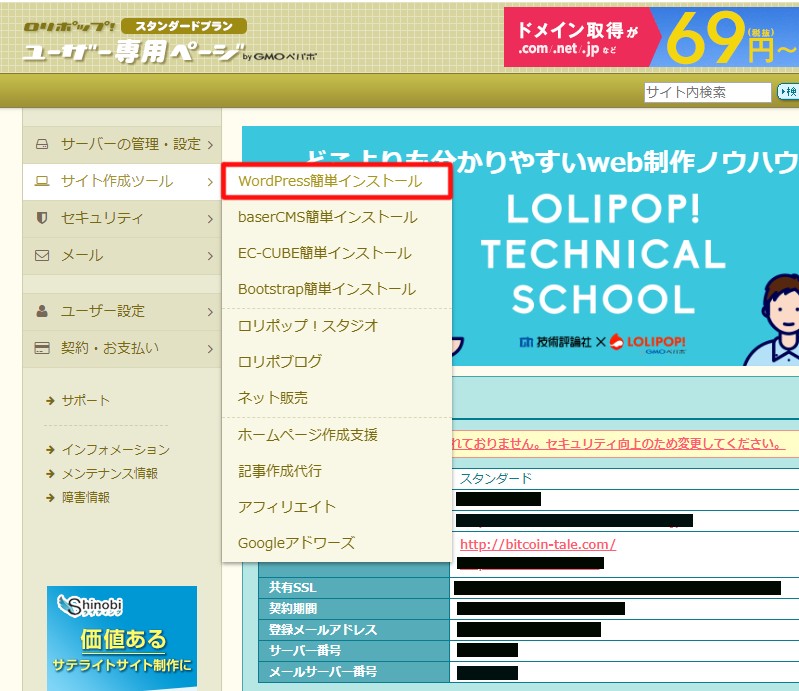Expand the セキュリティ chevron
The width and height of the screenshot is (799, 691).
pyautogui.click(x=210, y=219)
